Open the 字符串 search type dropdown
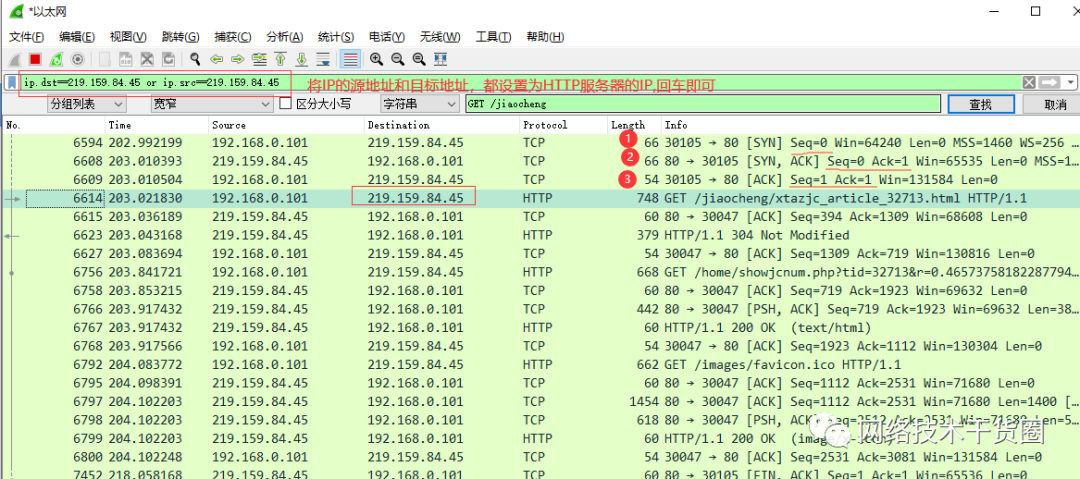This screenshot has height=479, width=1080. 419,104
